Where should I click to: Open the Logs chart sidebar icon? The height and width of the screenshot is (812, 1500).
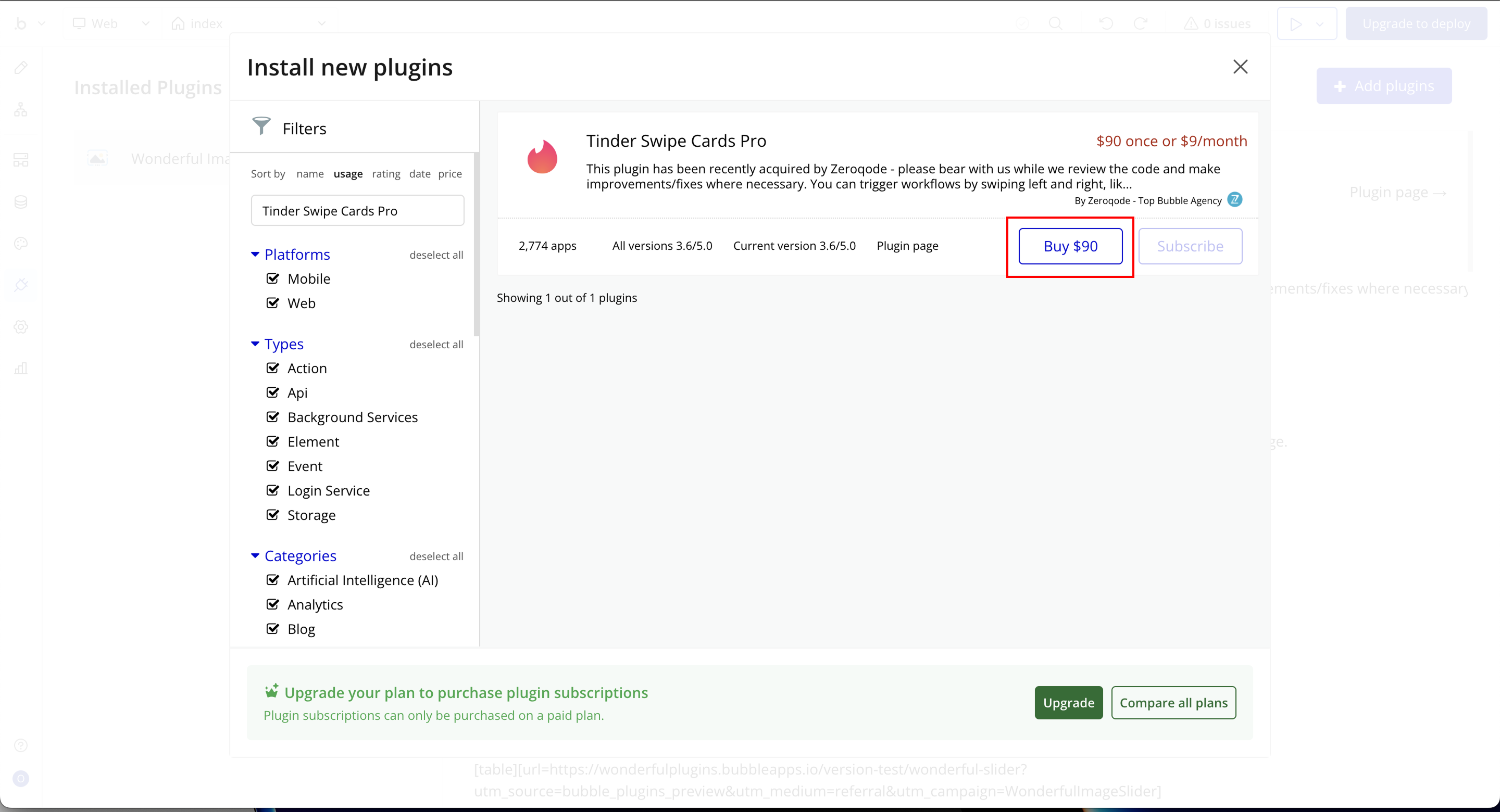21,369
